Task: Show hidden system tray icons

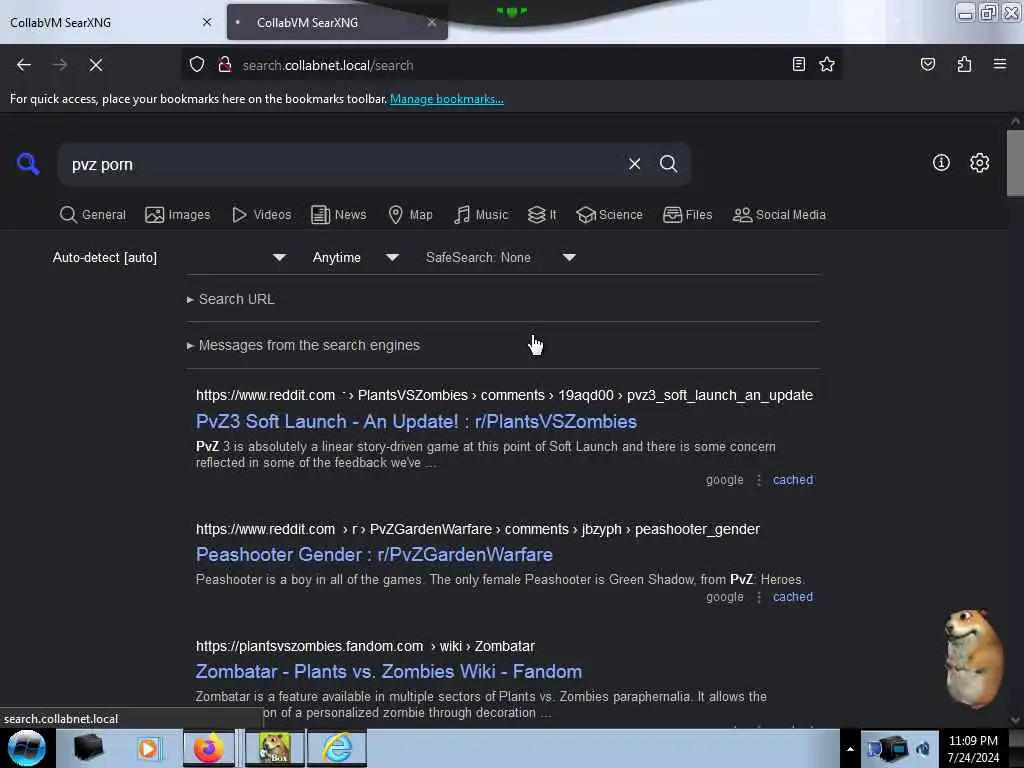Action: [x=850, y=749]
